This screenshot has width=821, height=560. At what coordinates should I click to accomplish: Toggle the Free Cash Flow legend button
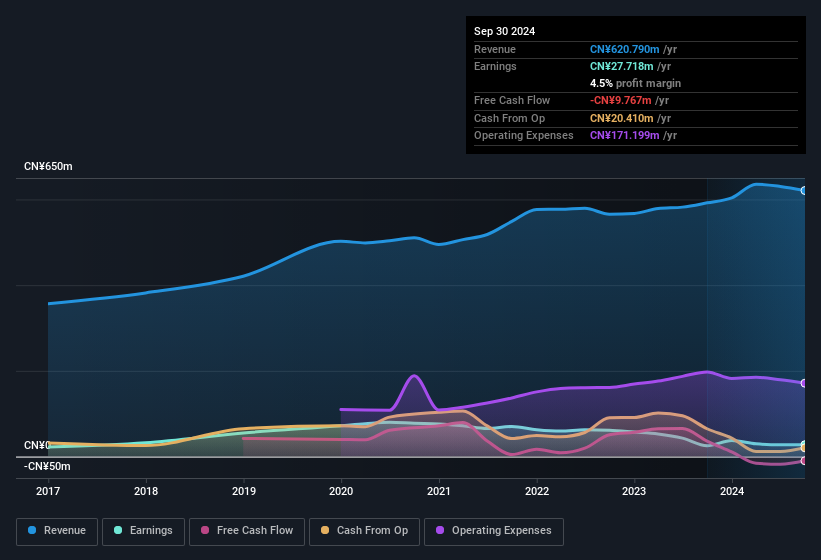(x=247, y=531)
